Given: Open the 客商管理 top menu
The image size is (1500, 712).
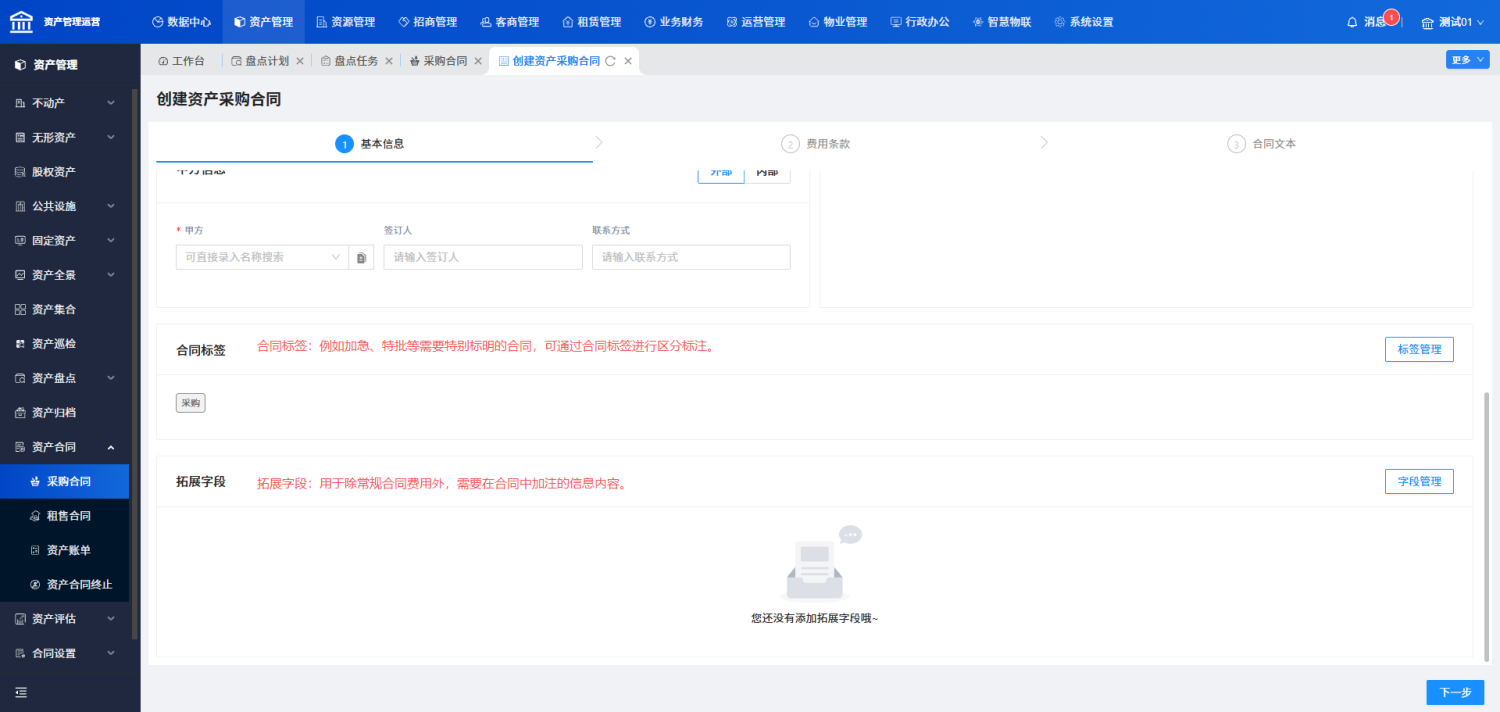Looking at the screenshot, I should click(x=509, y=22).
